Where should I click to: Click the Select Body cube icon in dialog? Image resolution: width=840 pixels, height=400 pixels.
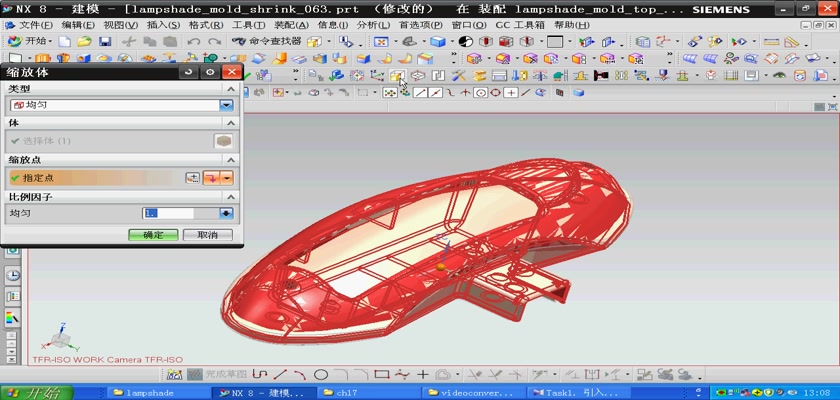click(224, 141)
